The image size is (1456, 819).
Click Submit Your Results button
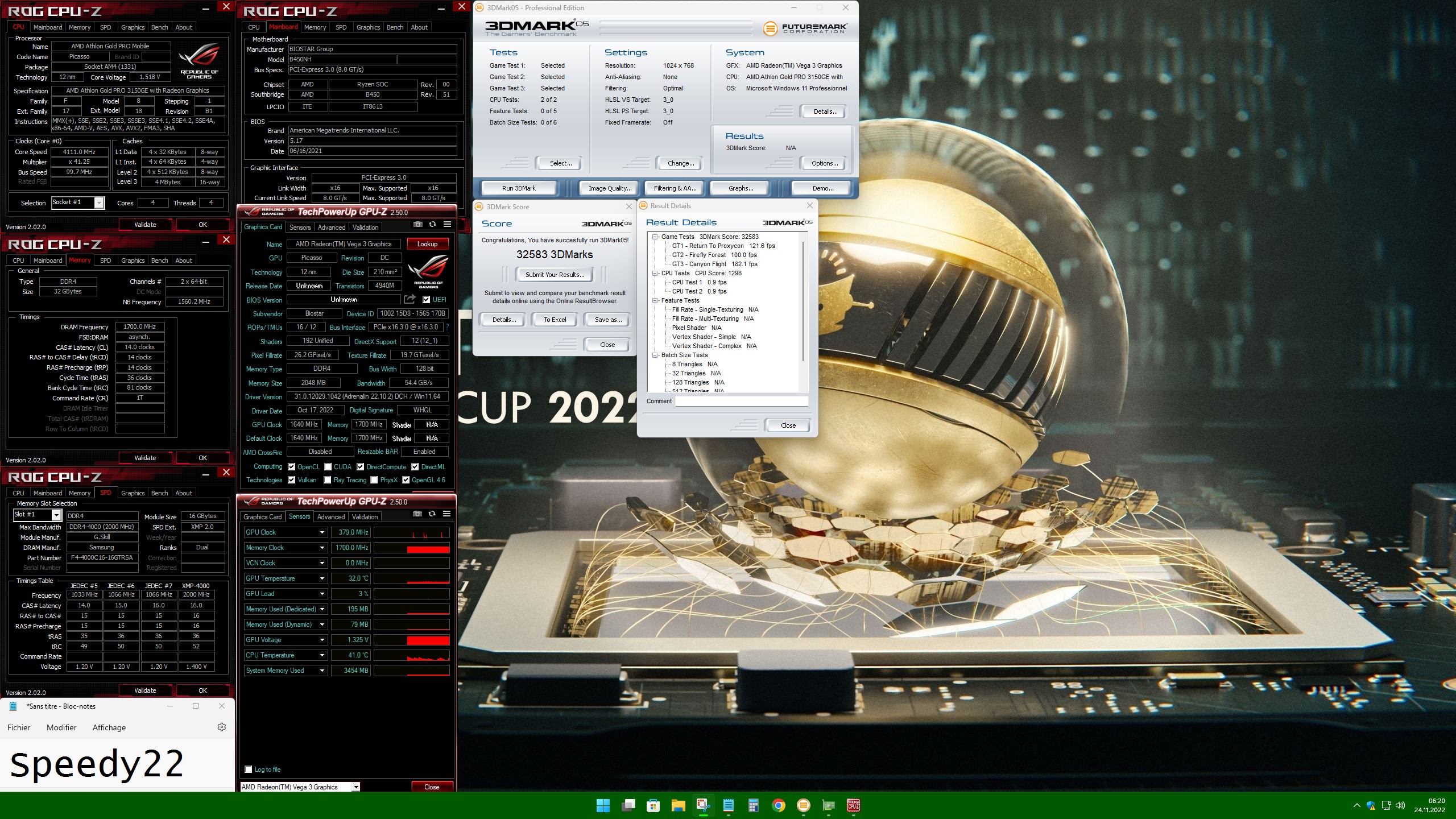click(555, 275)
